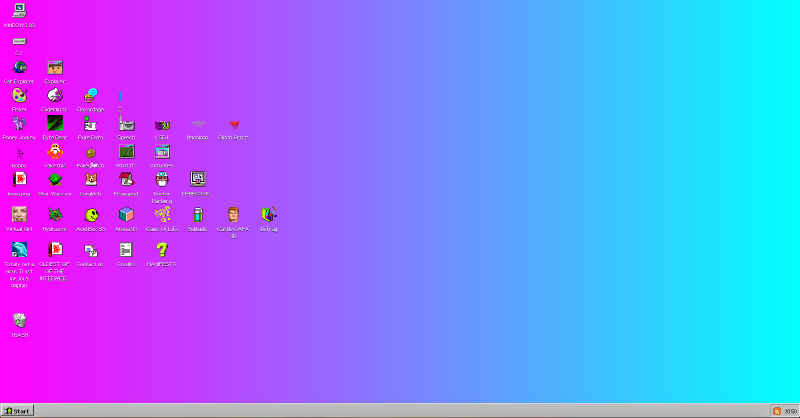Select the Explorer icon with the face
This screenshot has width=800, height=418.
(x=55, y=67)
